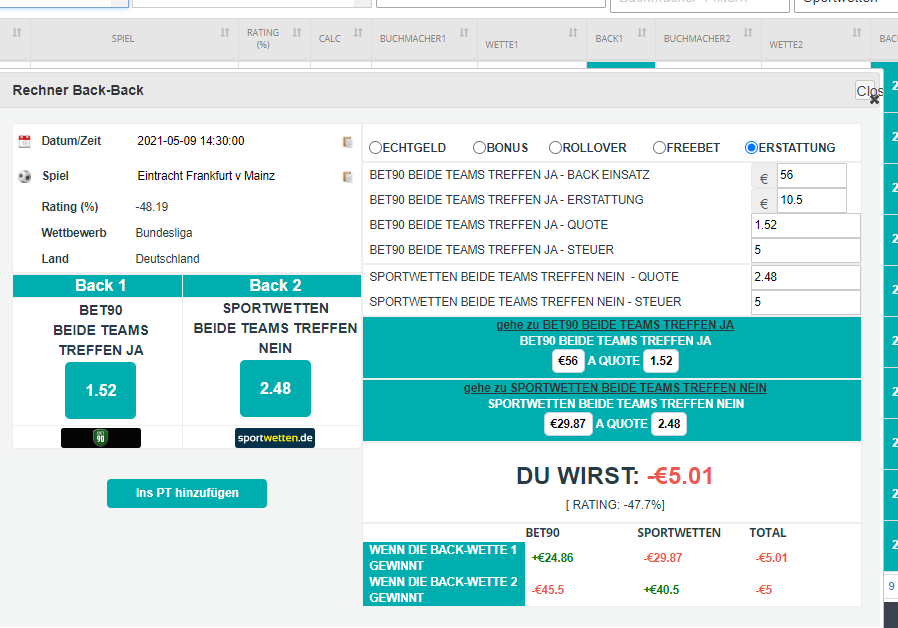Click the Back Einsatz field showing 56
Viewport: 898px width, 628px height.
coord(812,175)
